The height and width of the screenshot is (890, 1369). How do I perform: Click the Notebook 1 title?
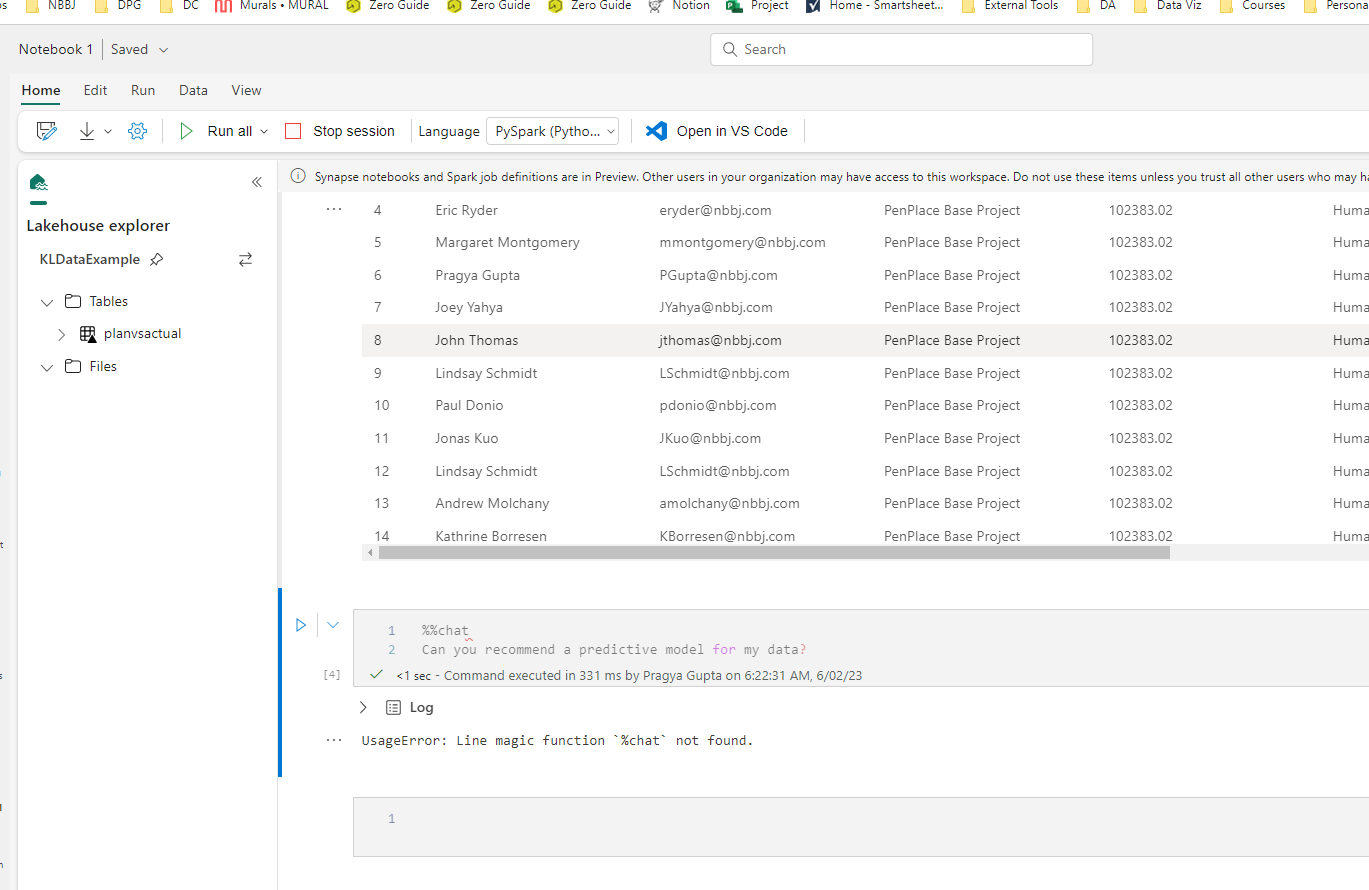pos(56,49)
